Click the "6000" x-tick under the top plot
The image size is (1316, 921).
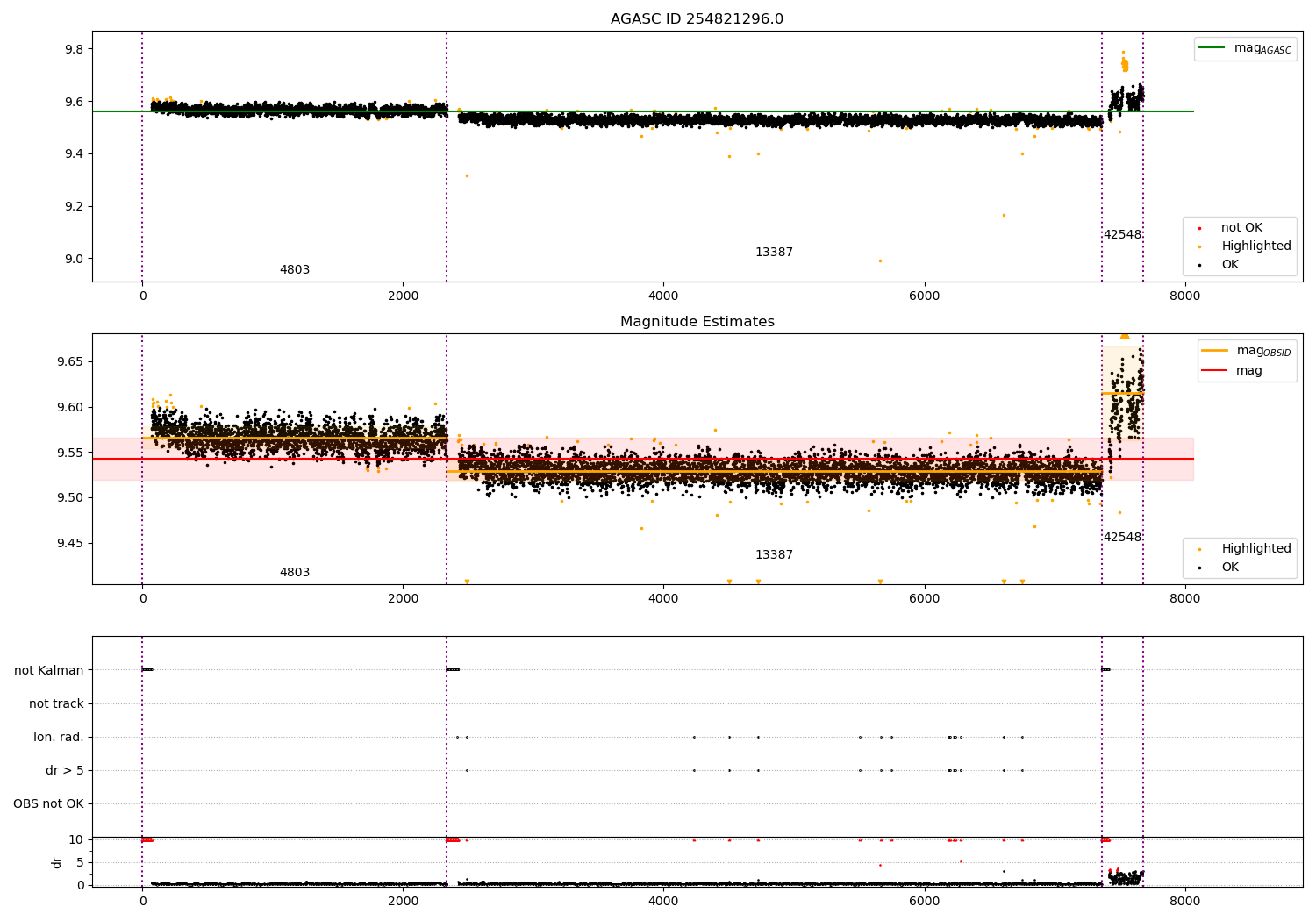tap(925, 296)
